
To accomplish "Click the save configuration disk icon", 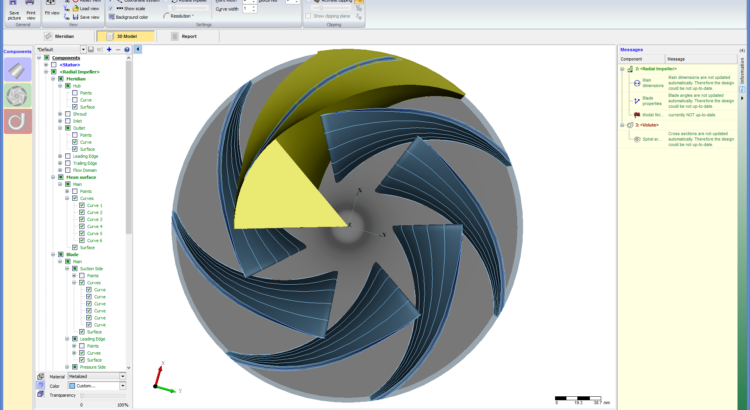I will click(91, 49).
